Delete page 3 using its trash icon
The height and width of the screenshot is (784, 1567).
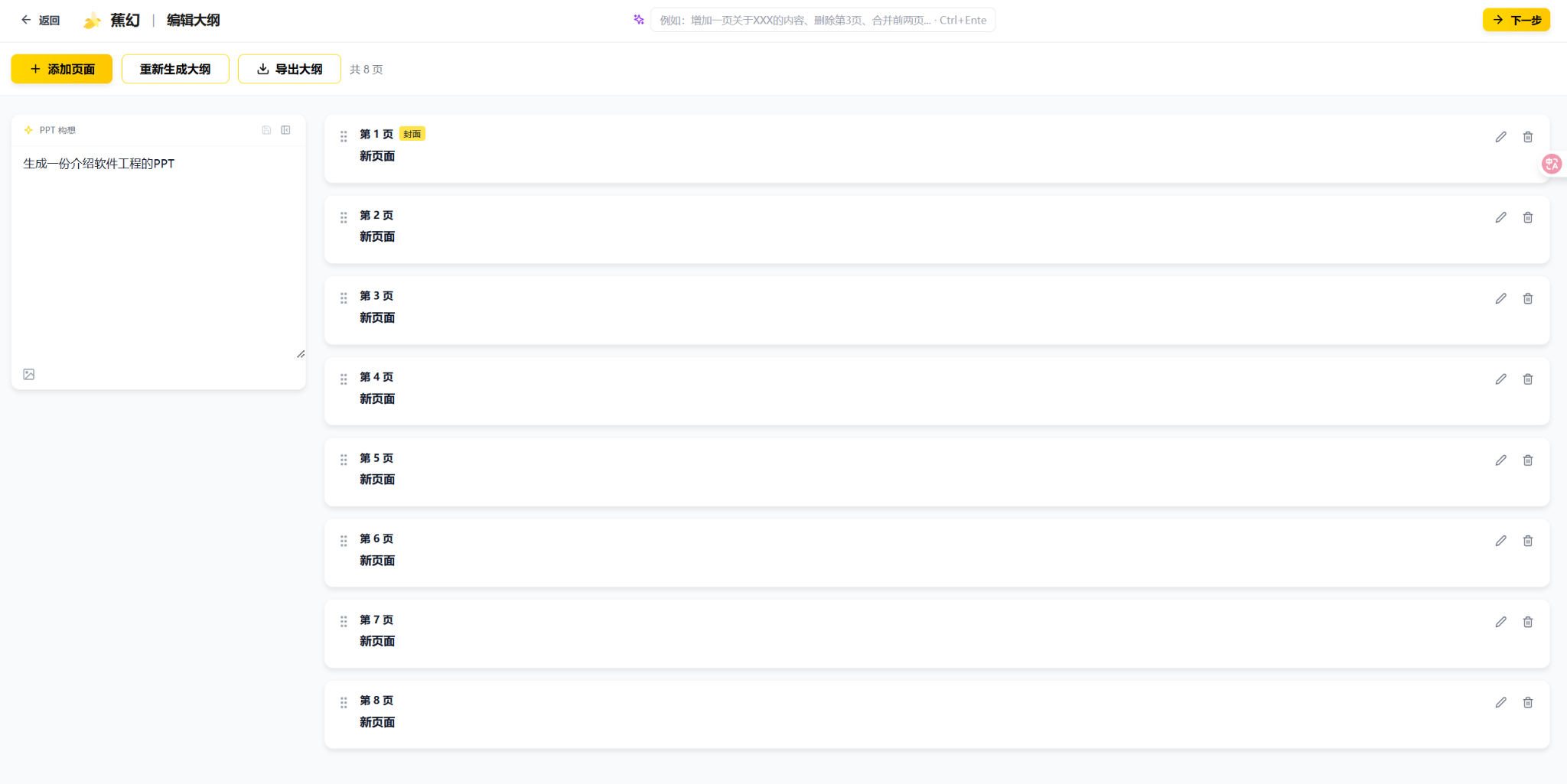pyautogui.click(x=1527, y=298)
